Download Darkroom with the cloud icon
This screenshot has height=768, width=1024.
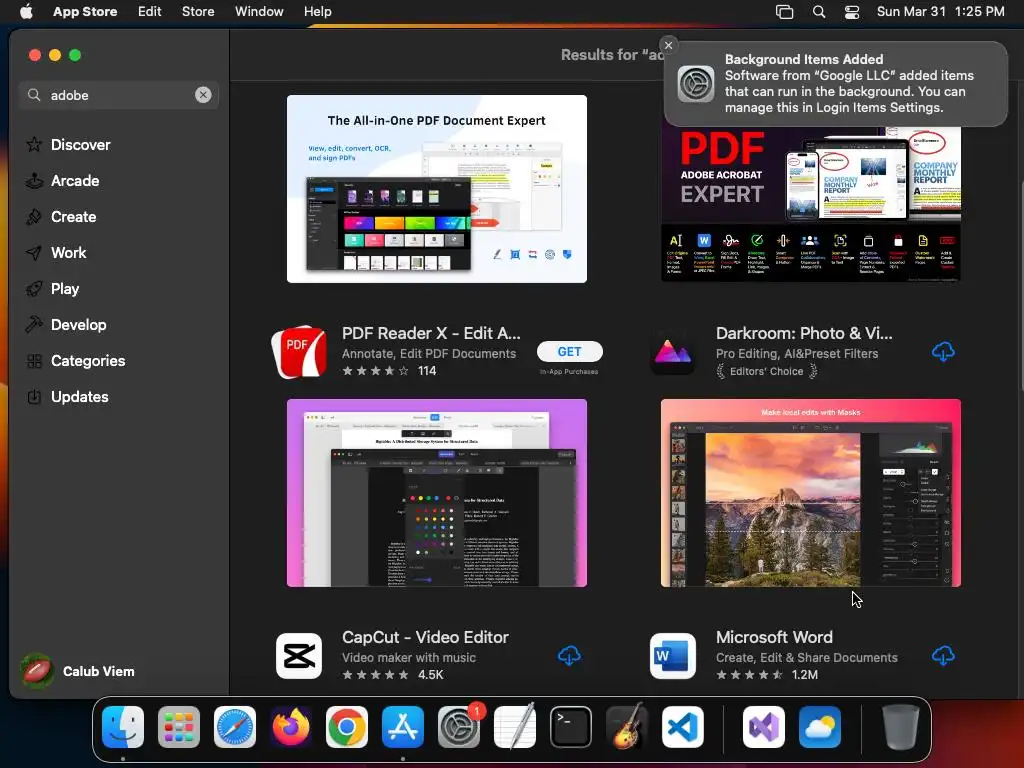click(943, 351)
